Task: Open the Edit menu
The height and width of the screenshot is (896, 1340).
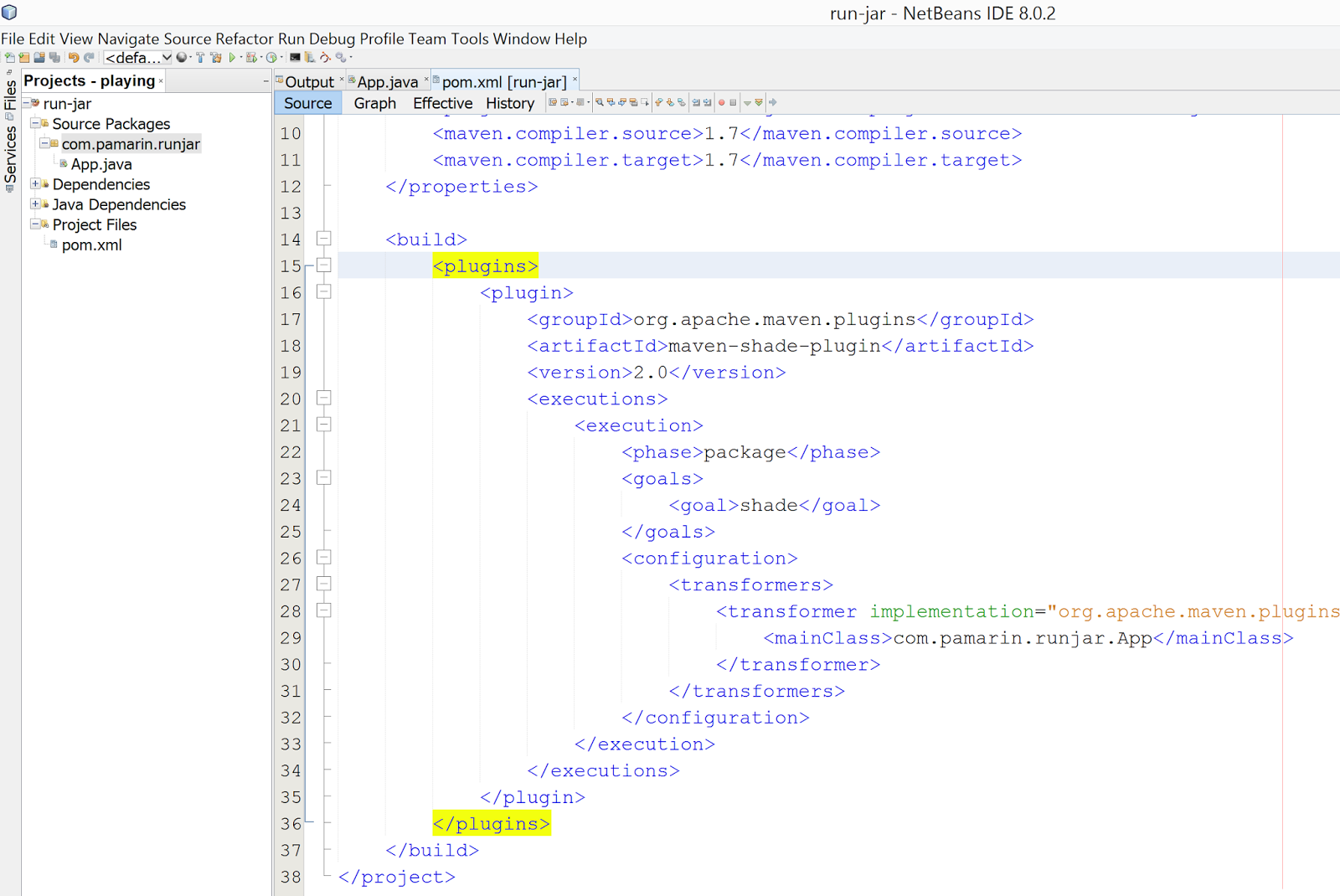Action: [x=42, y=39]
